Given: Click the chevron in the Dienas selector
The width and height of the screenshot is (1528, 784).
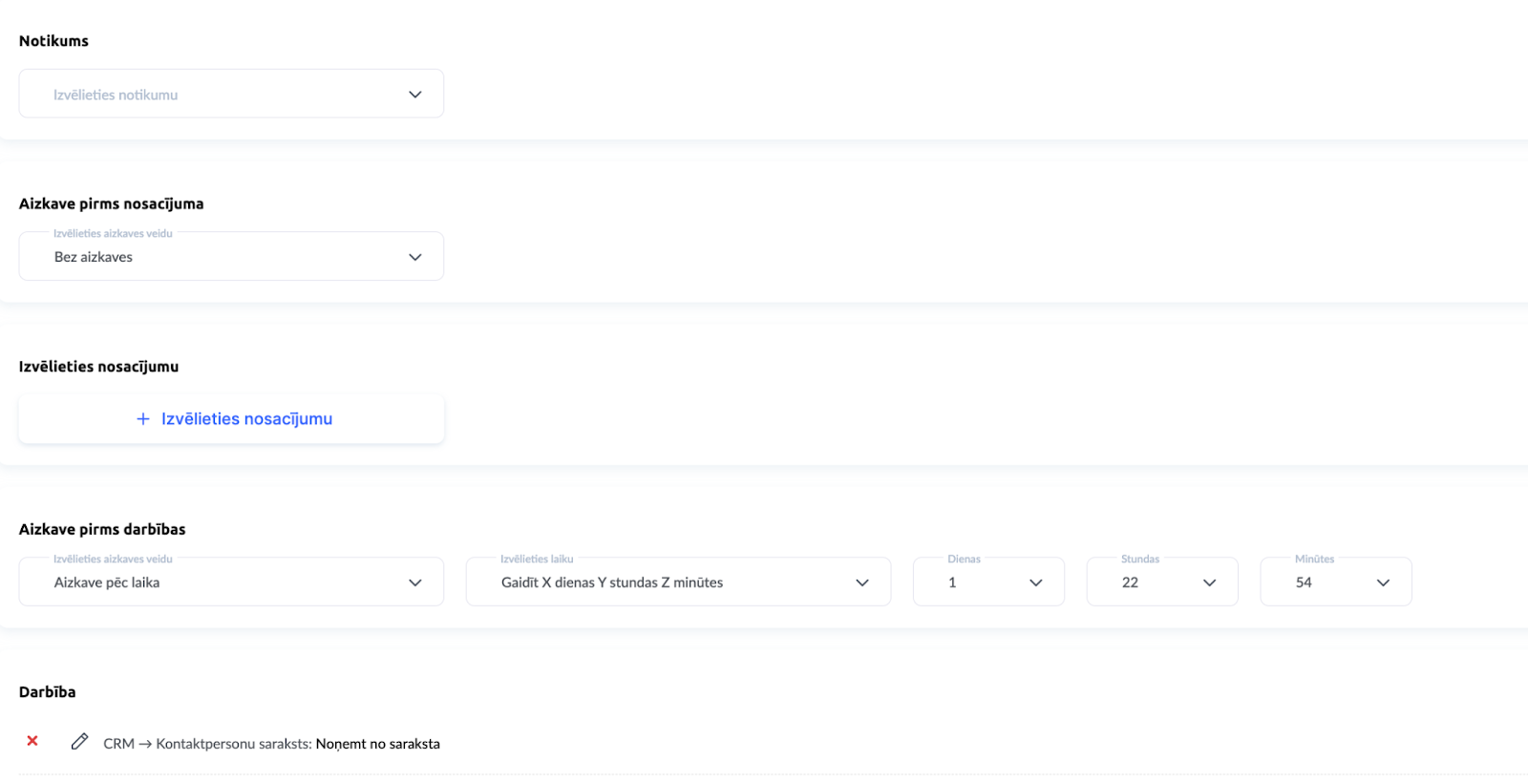Looking at the screenshot, I should 1036,583.
